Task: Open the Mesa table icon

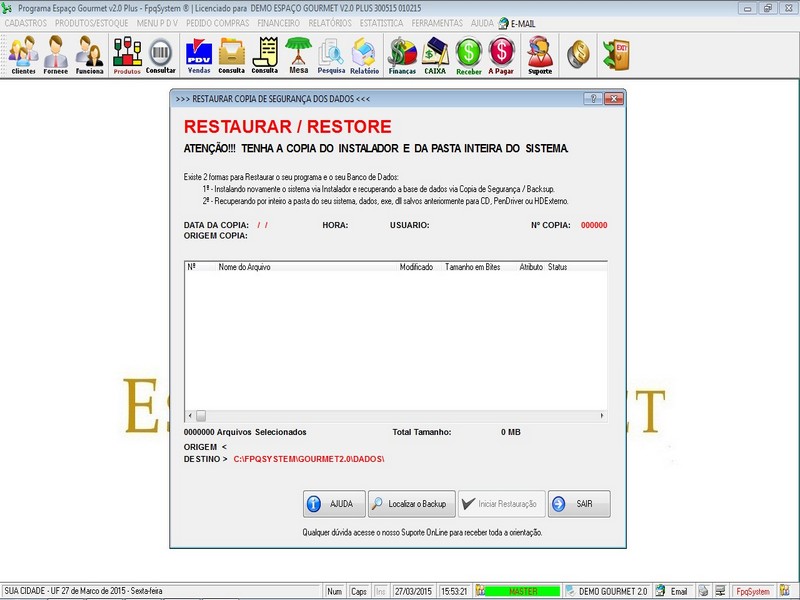Action: coord(298,55)
